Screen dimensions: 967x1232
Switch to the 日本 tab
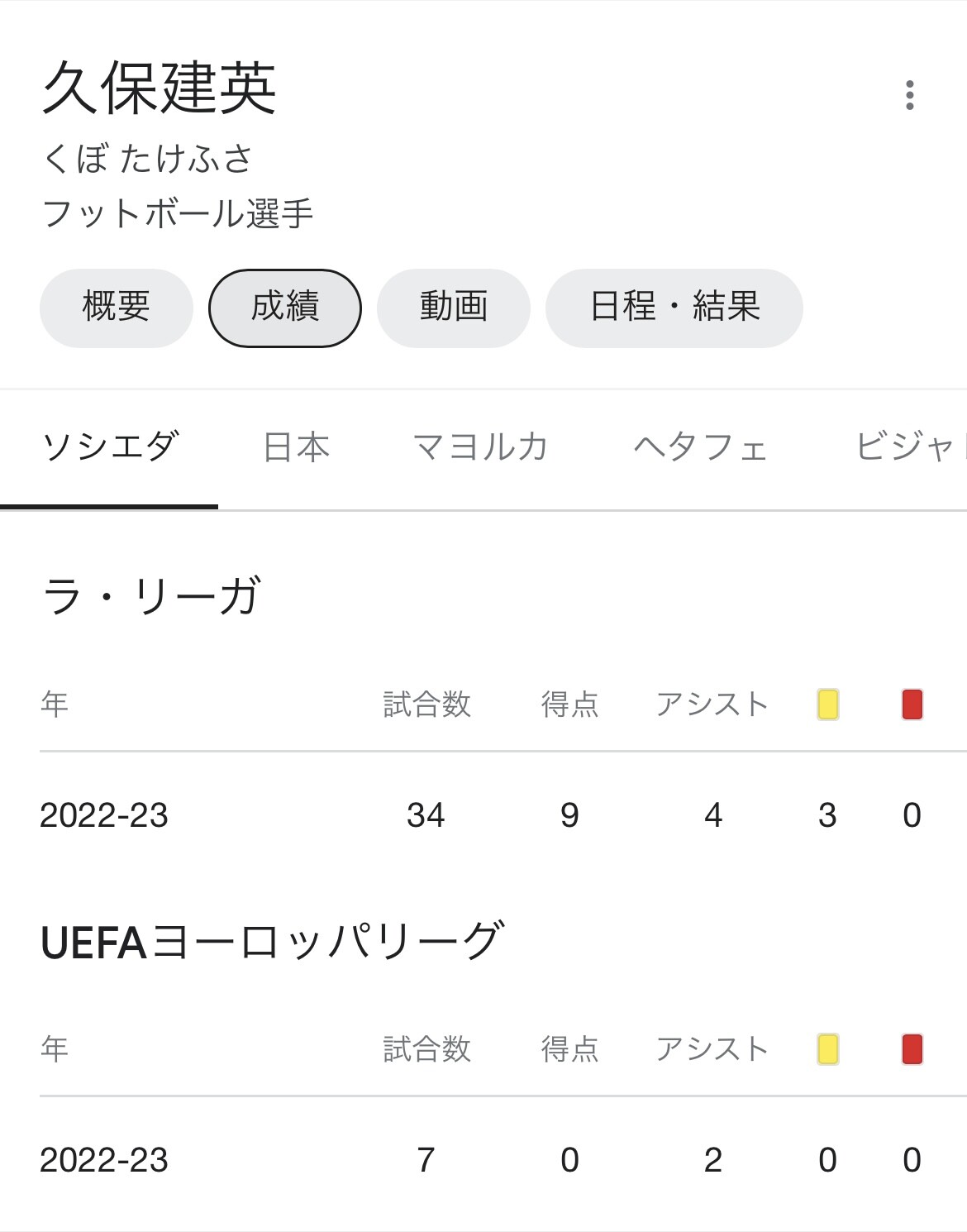coord(296,447)
